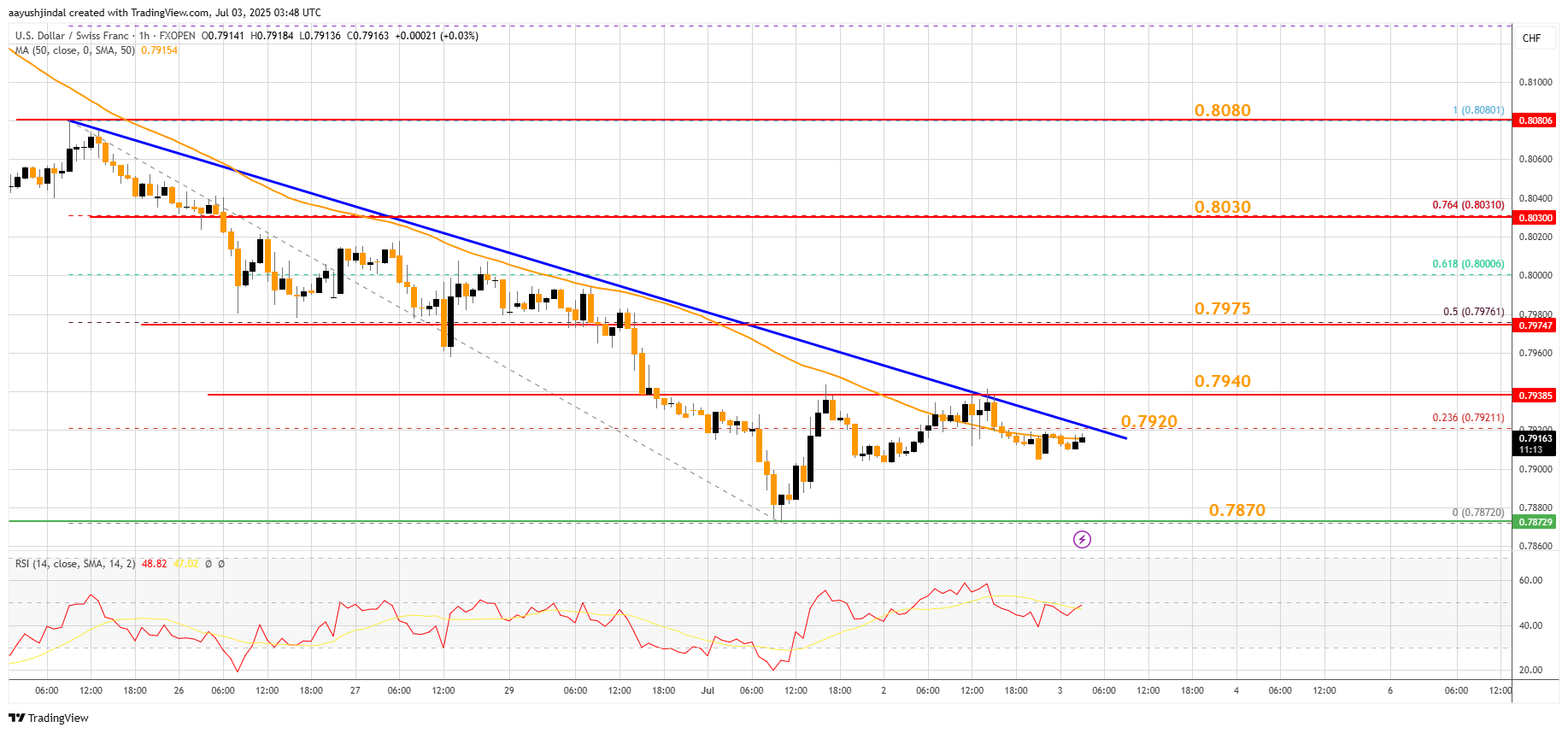Select the orange 0.7920 annotation
1568x733 pixels.
click(x=1149, y=421)
